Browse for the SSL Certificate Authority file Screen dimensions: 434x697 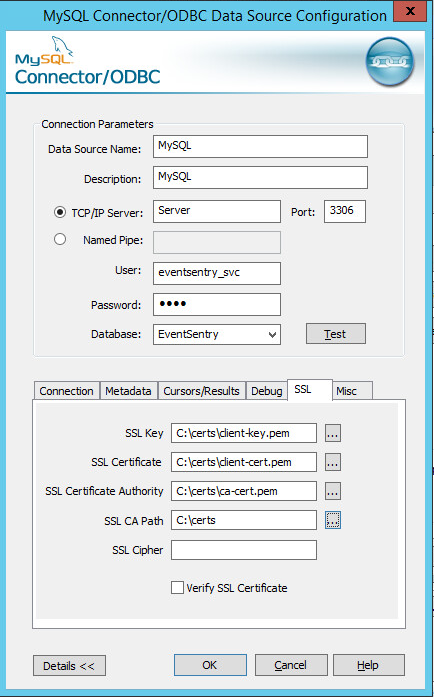(333, 491)
